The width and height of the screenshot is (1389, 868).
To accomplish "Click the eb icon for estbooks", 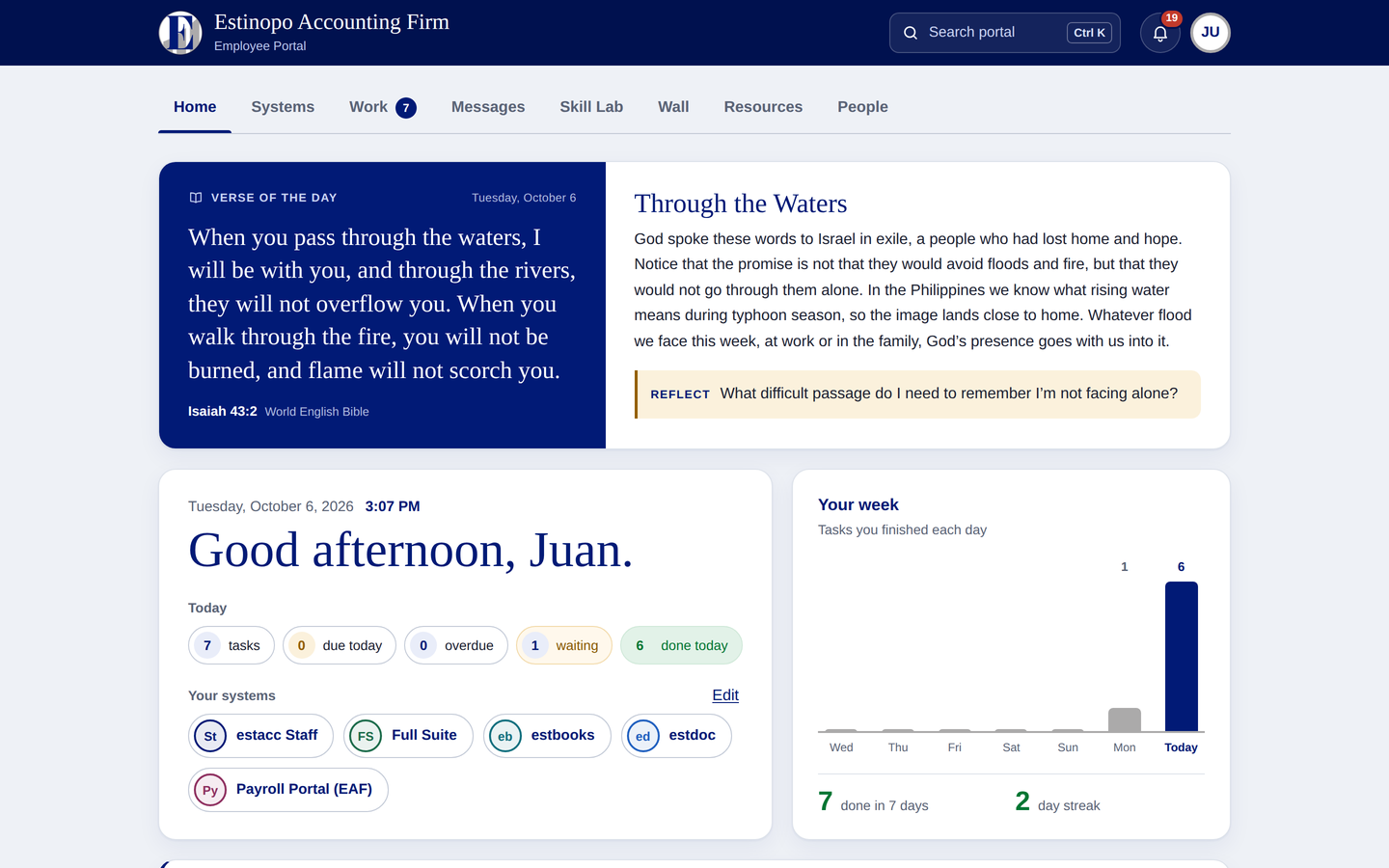I will click(x=505, y=736).
